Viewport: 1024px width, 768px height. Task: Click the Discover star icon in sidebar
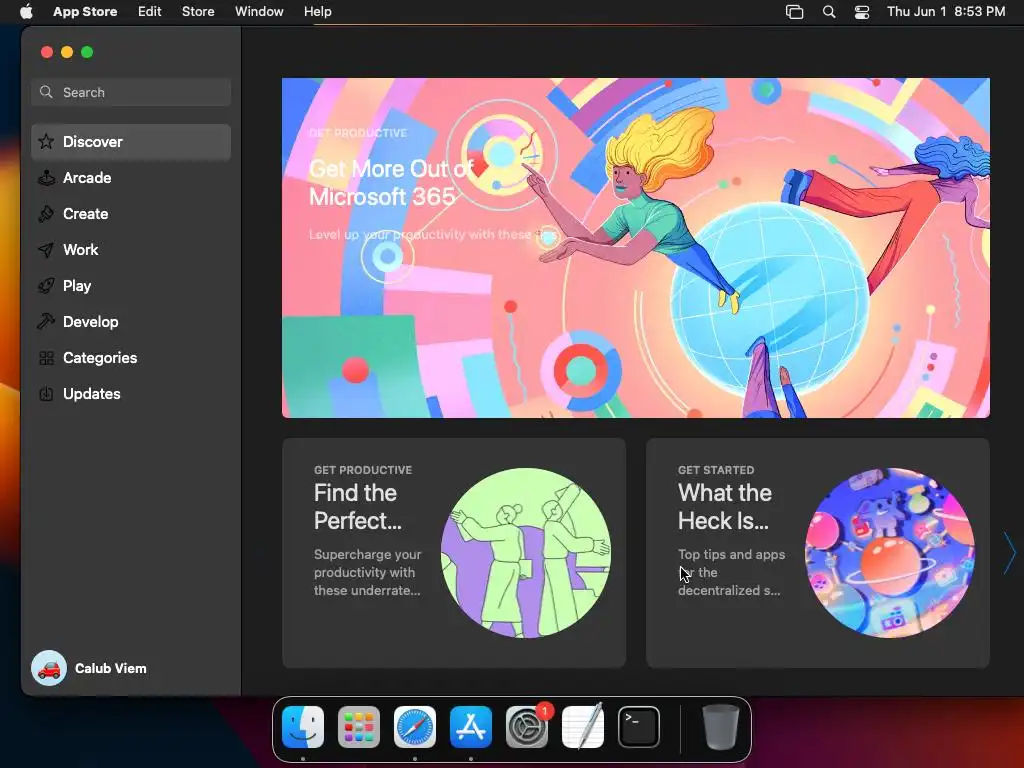(x=46, y=142)
